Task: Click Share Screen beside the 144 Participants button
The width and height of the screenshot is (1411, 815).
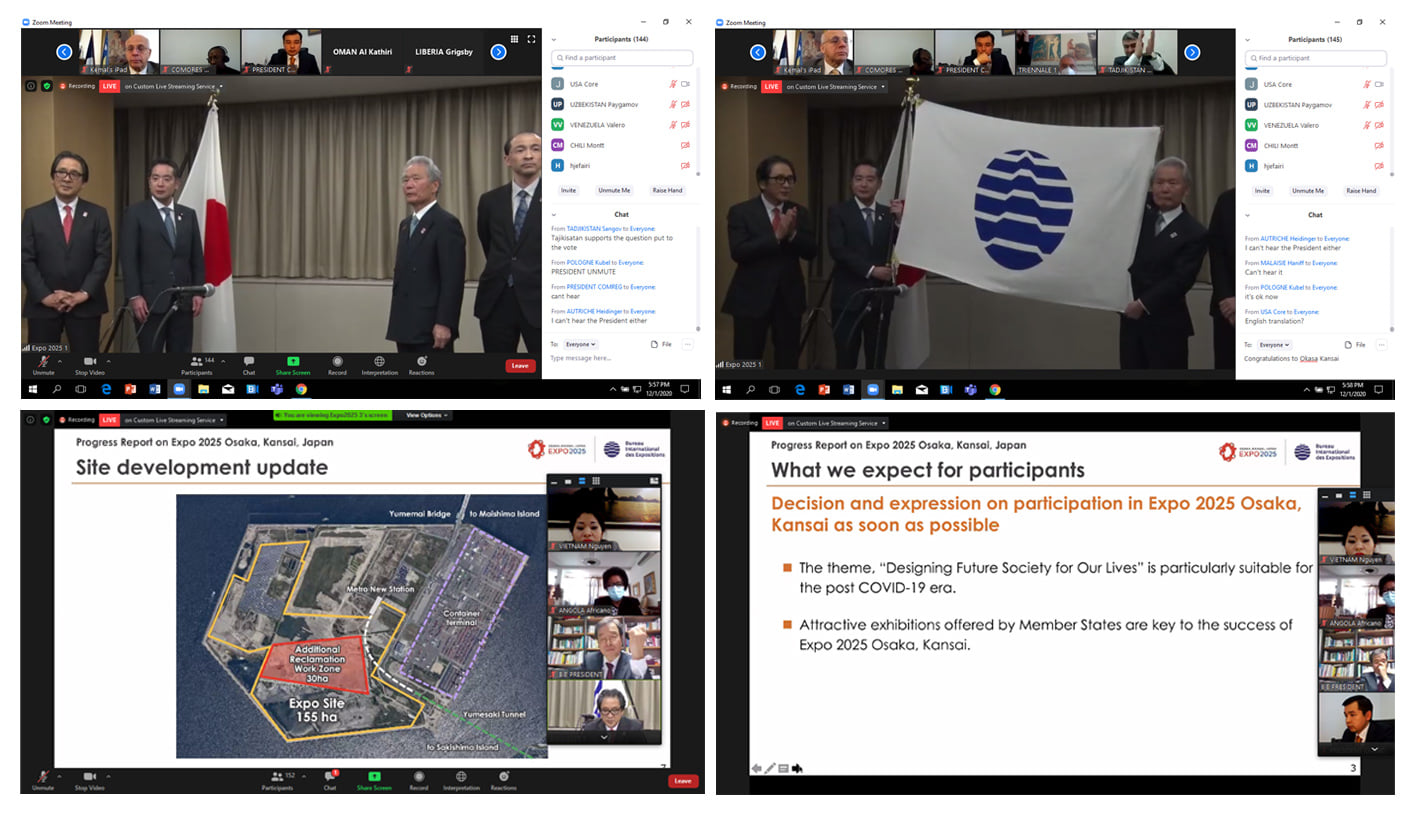Action: pos(293,364)
